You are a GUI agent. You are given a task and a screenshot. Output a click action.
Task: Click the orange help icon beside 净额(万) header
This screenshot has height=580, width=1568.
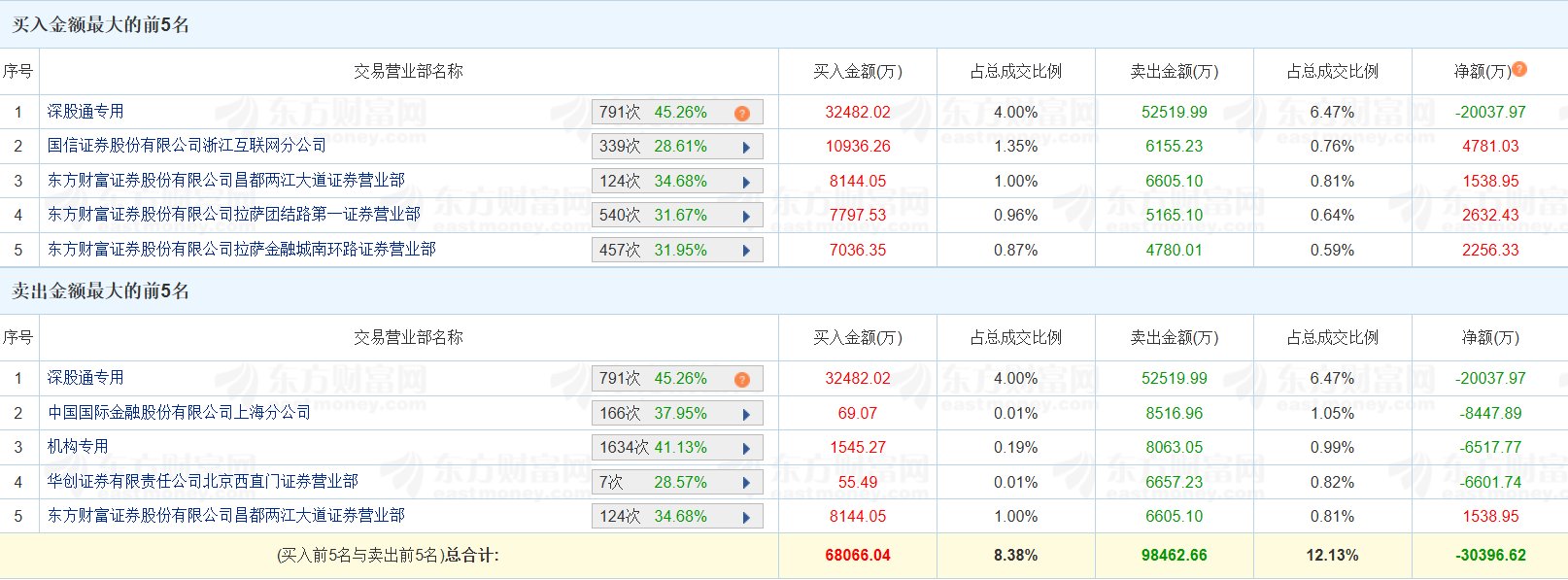(x=1519, y=69)
